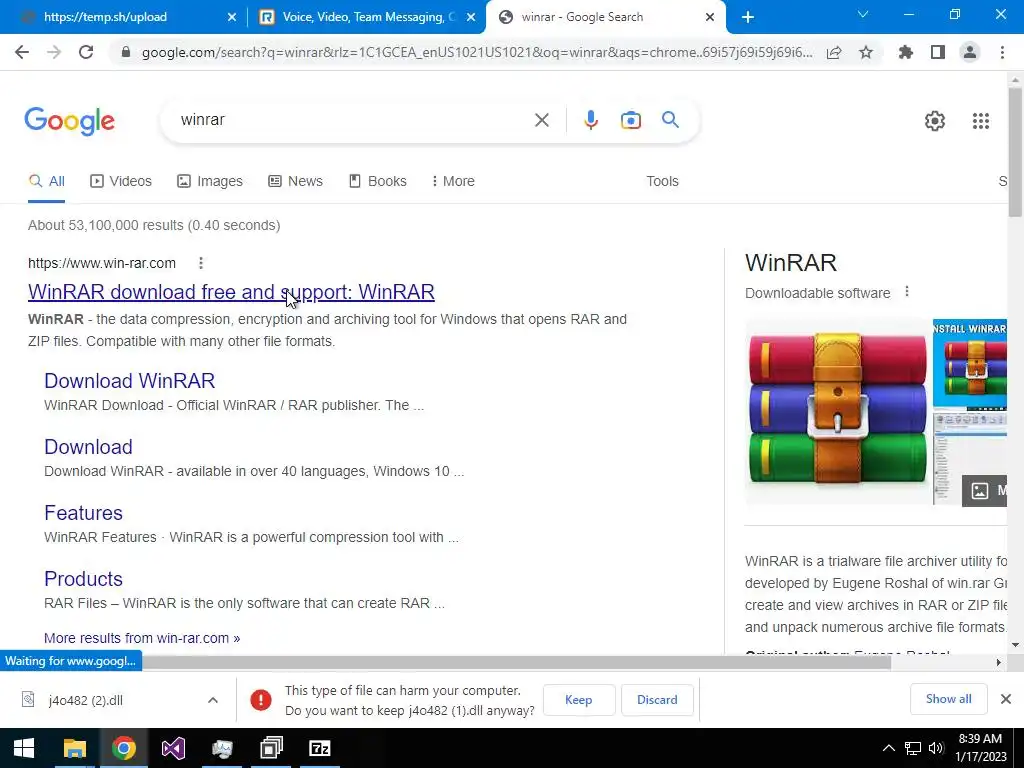Expand the More search categories menu
The height and width of the screenshot is (768, 1024).
(453, 182)
